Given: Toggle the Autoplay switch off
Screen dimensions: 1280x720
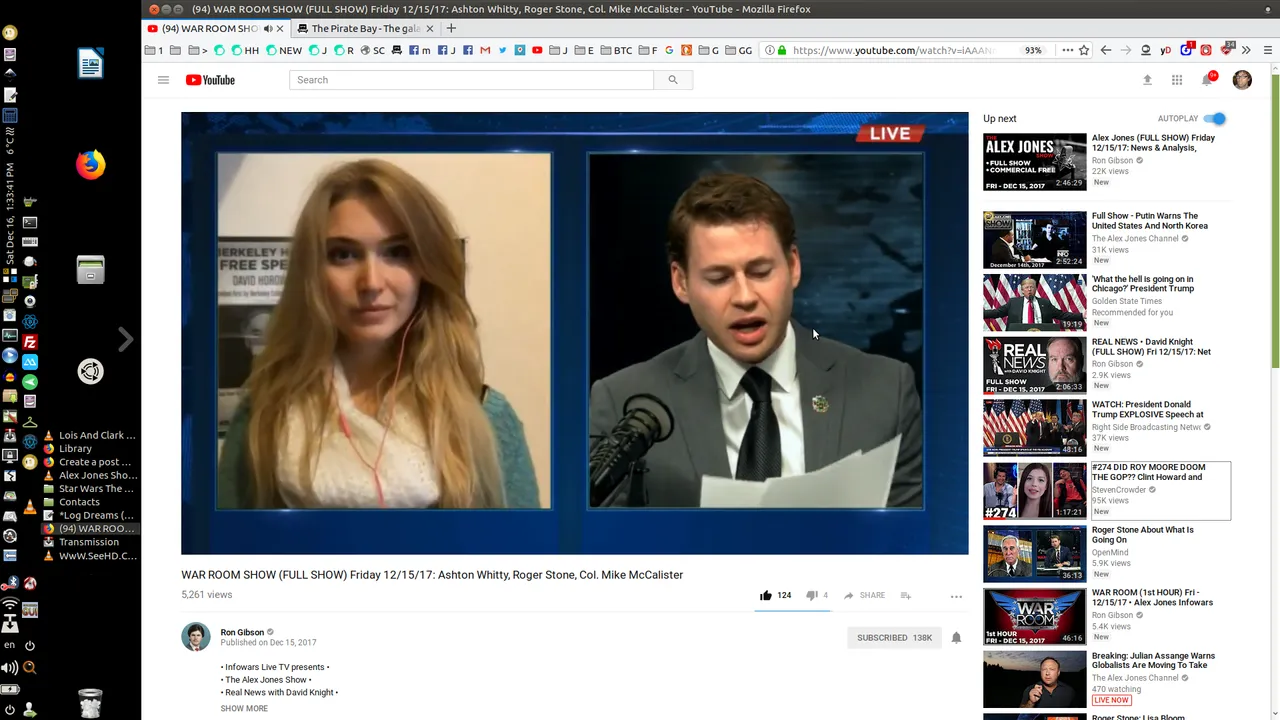Looking at the screenshot, I should point(1214,119).
